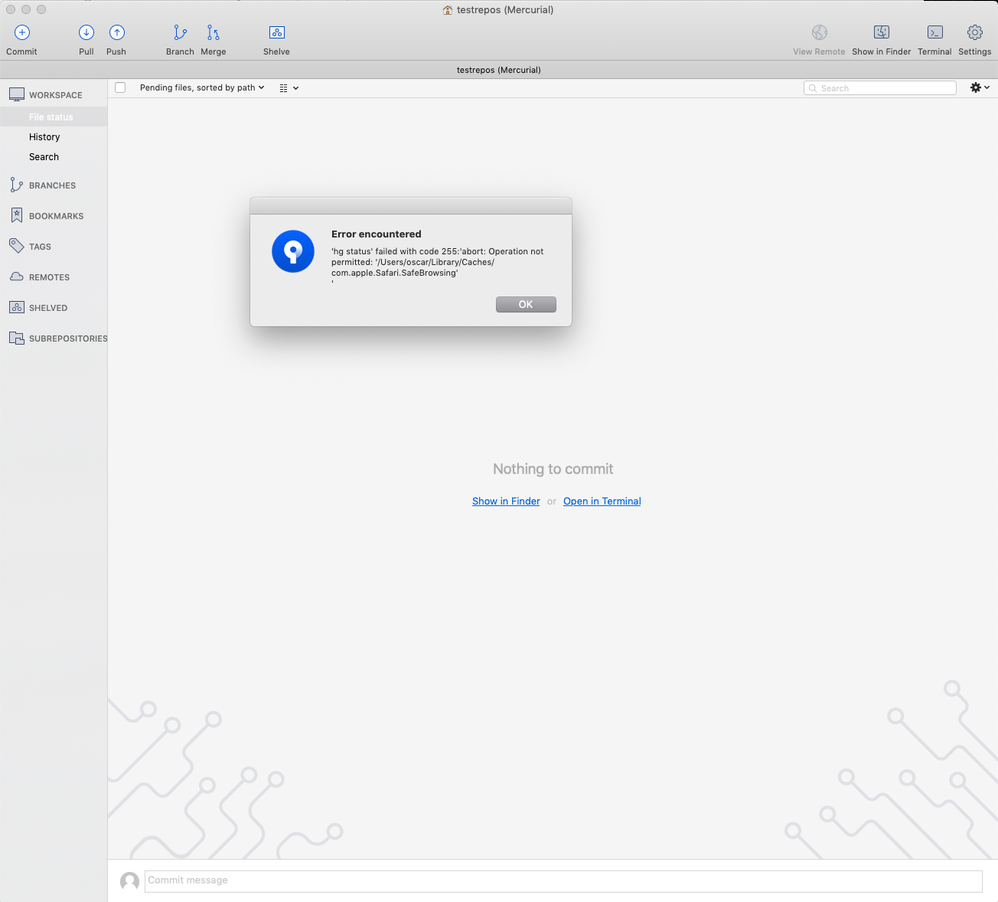Open the 'Pending files, sorted by path' dropdown
Image resolution: width=998 pixels, height=902 pixels.
pyautogui.click(x=202, y=88)
